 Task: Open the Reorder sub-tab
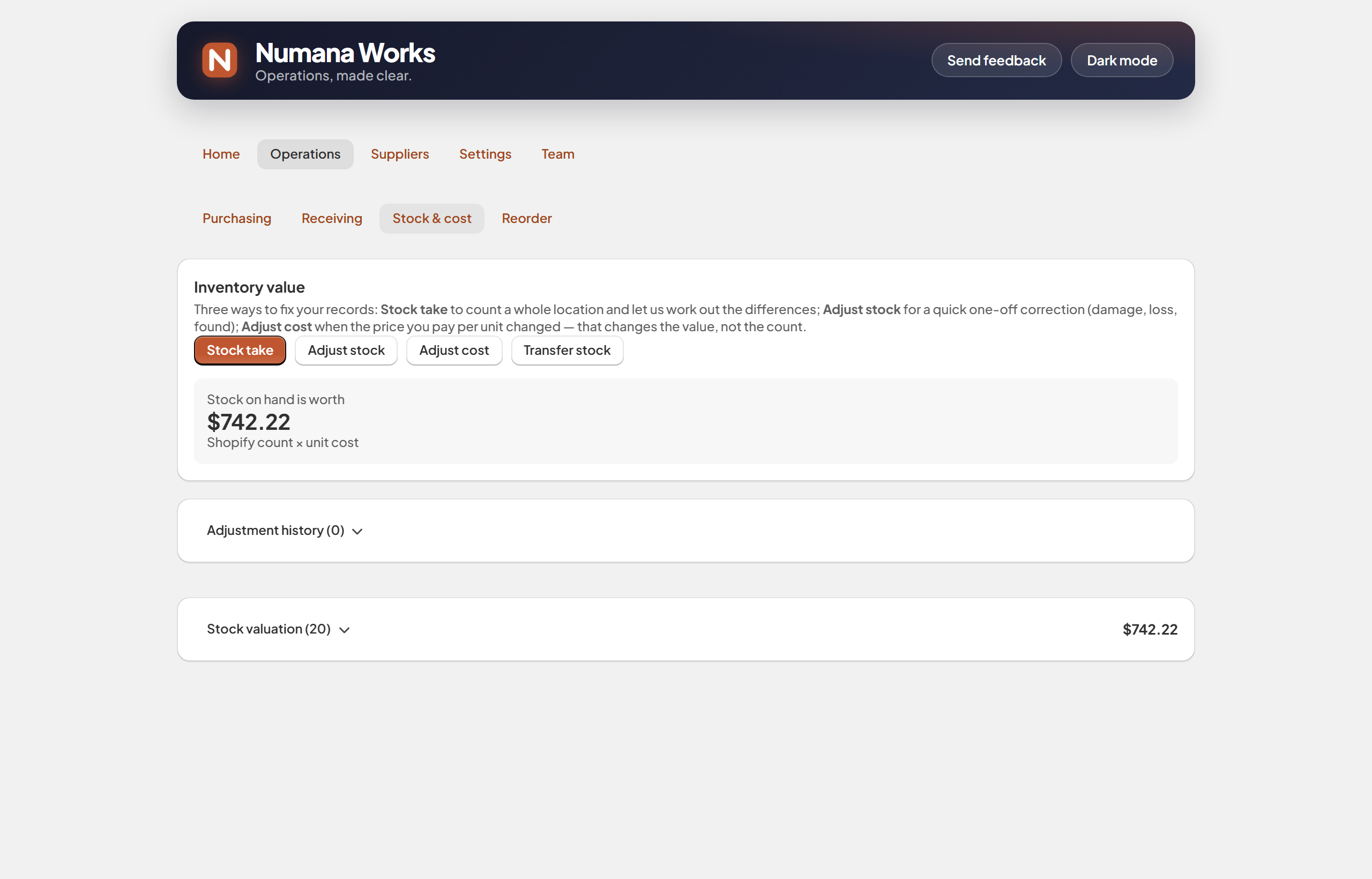click(526, 219)
